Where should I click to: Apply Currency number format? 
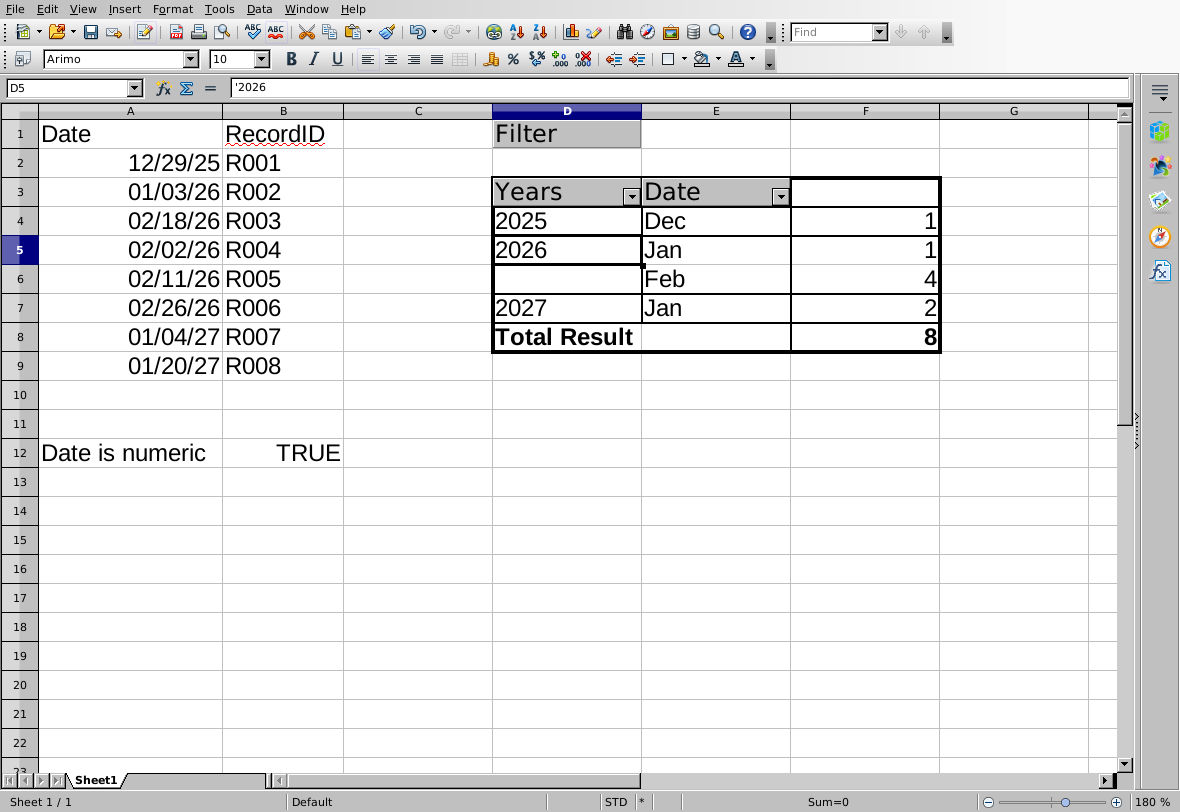(491, 59)
